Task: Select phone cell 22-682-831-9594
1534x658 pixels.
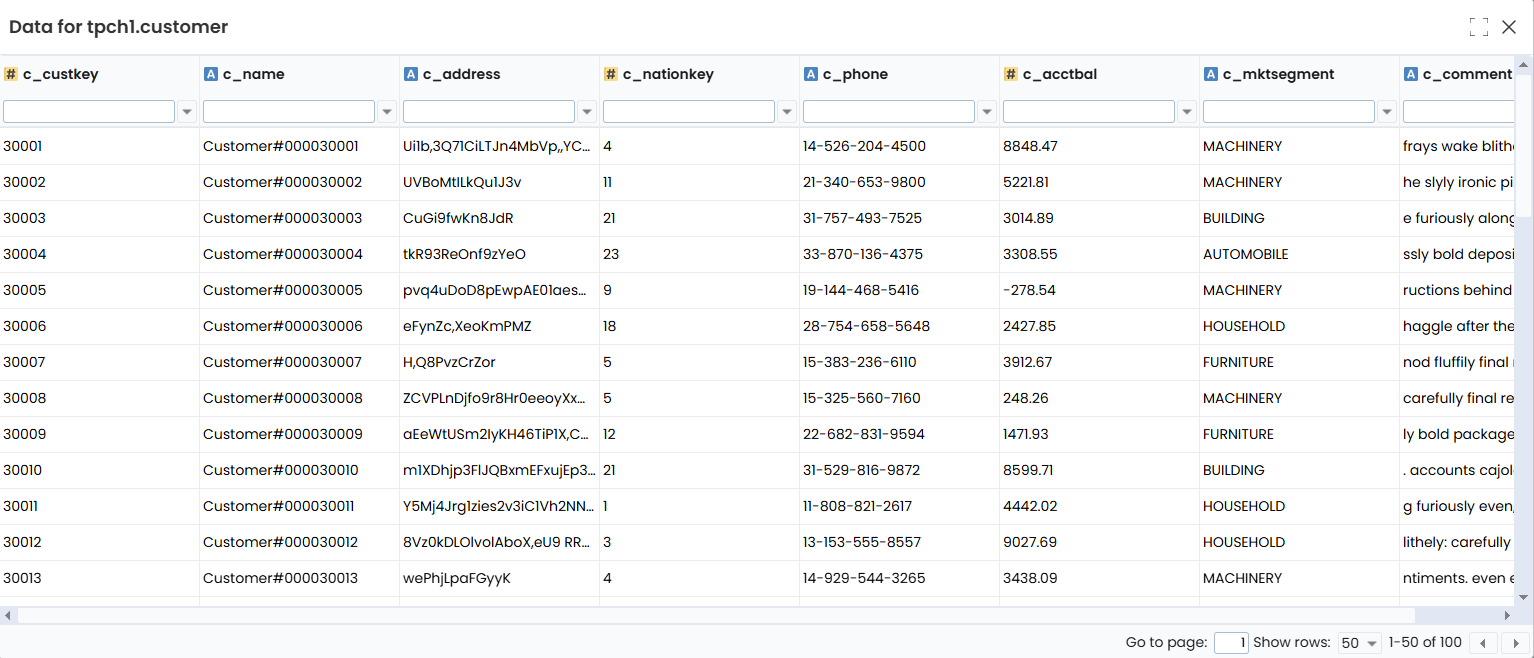Action: coord(900,434)
